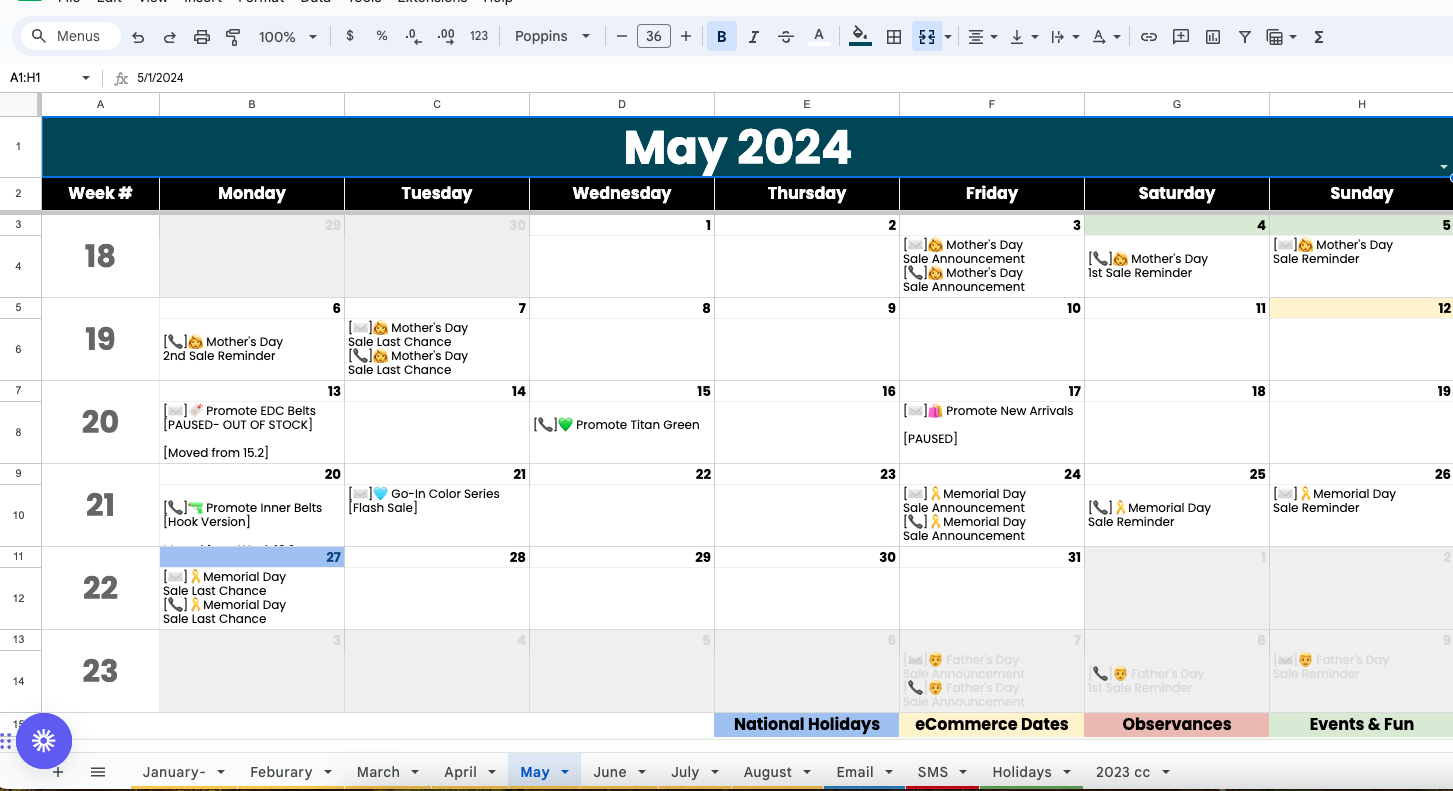Click the font size input field

[653, 37]
